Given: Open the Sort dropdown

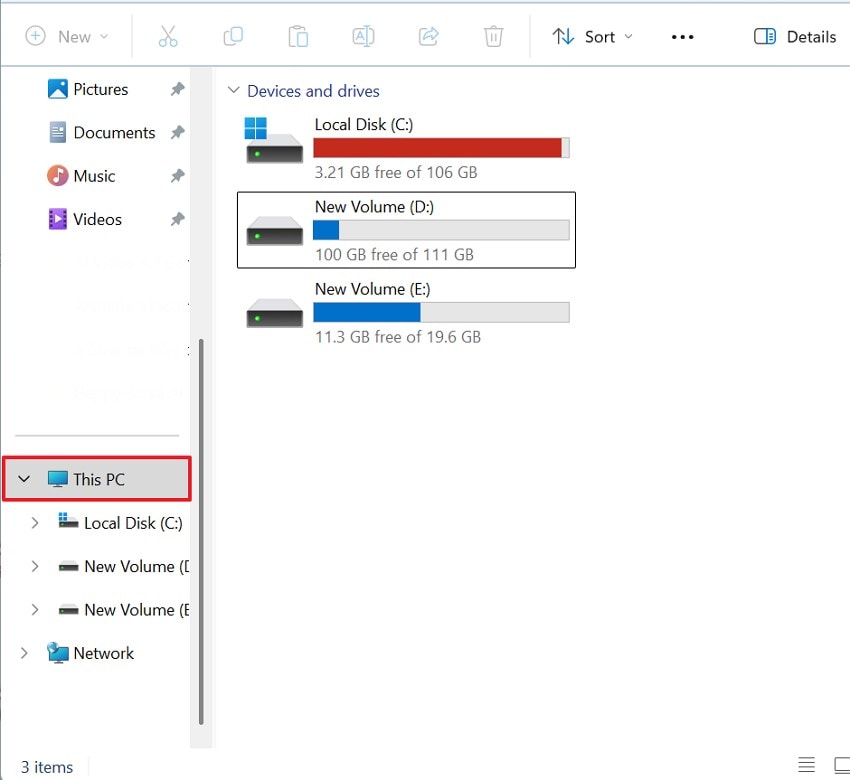Looking at the screenshot, I should [x=591, y=36].
